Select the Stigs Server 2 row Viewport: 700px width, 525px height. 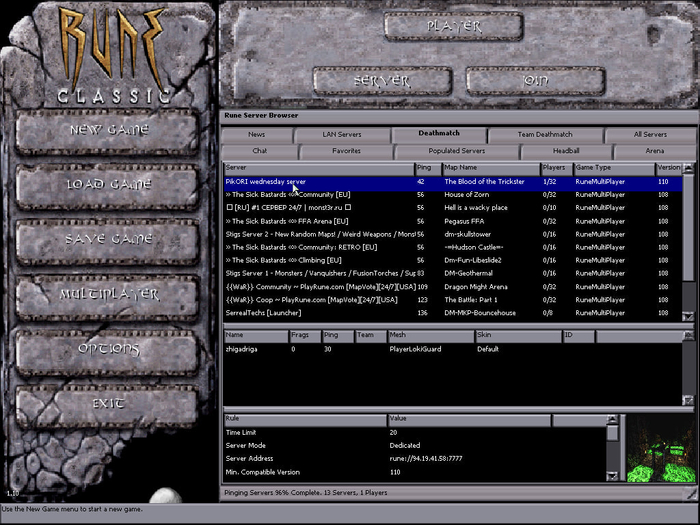coord(320,234)
